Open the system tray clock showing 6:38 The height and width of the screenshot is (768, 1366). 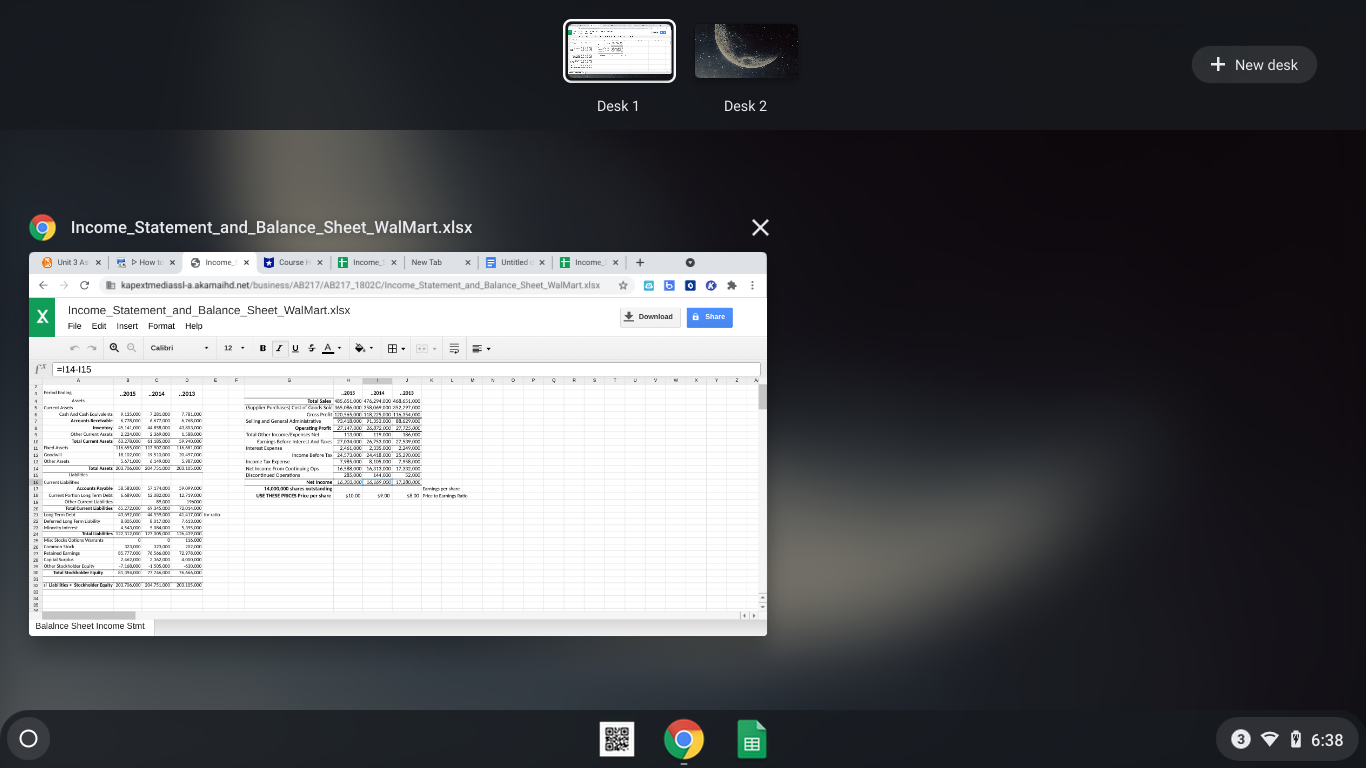click(x=1327, y=739)
